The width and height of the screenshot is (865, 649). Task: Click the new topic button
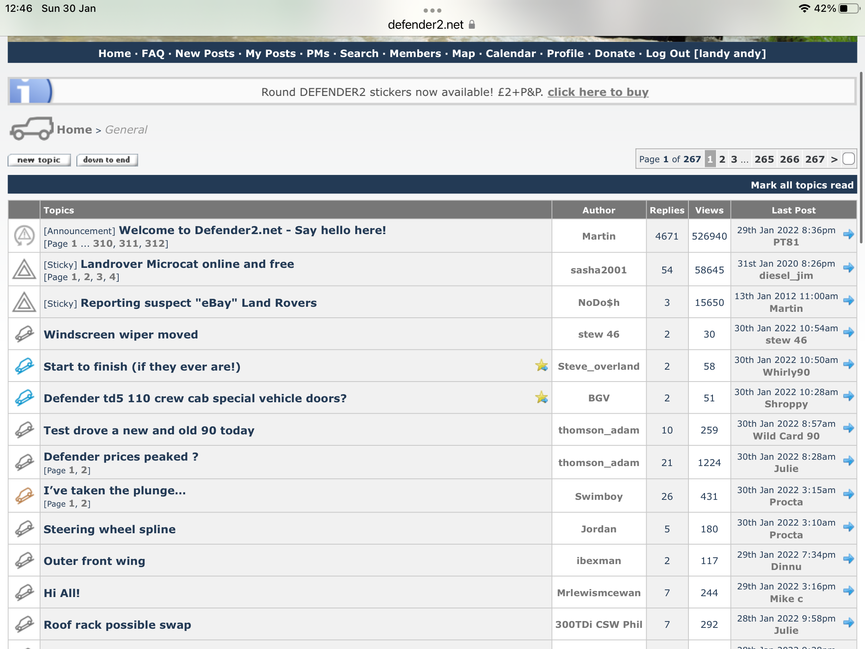39,160
